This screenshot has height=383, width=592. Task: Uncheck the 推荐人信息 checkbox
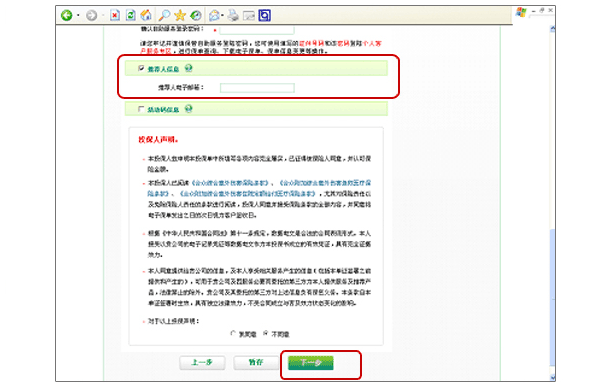click(x=141, y=68)
